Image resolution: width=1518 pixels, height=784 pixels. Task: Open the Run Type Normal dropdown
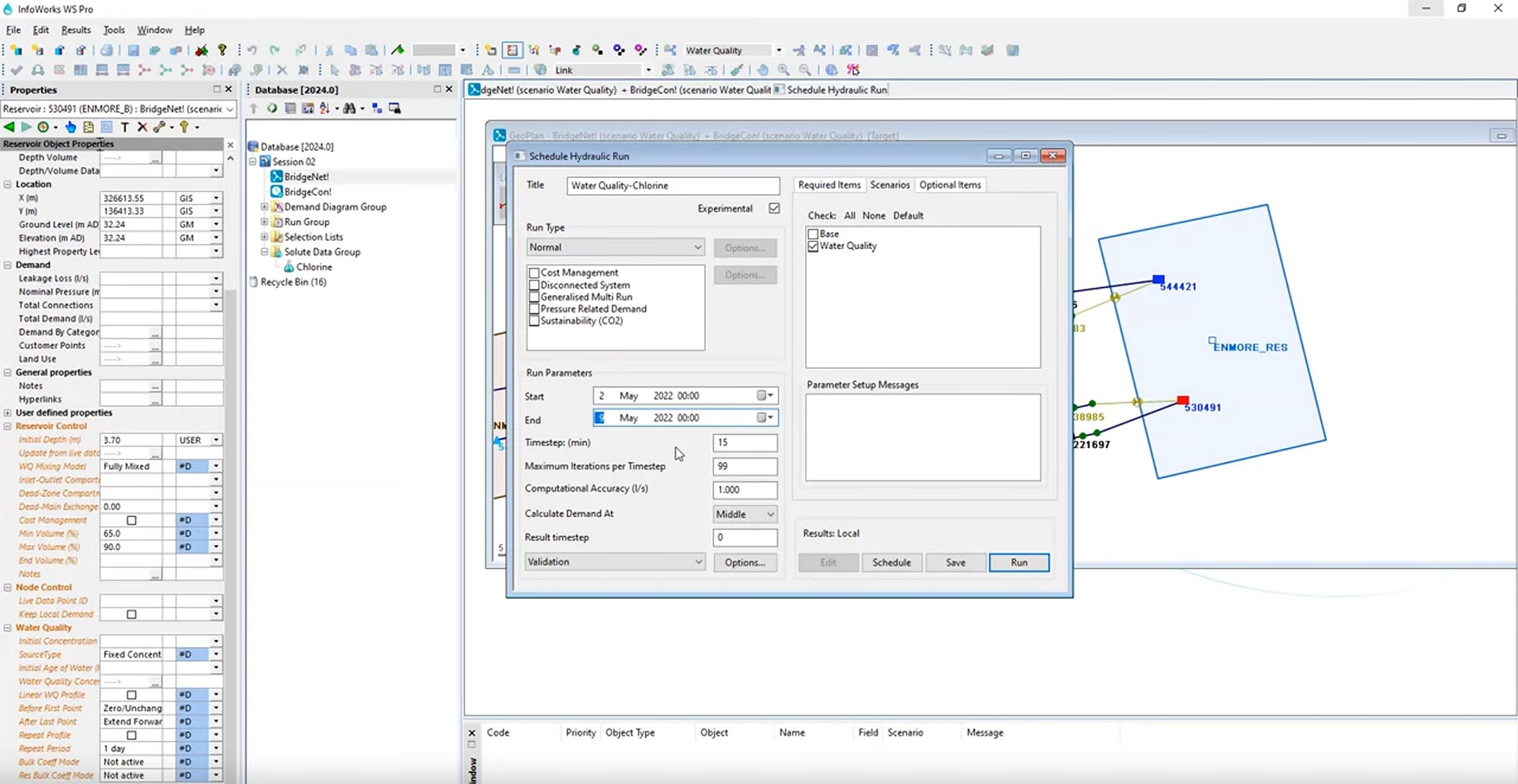tap(615, 247)
